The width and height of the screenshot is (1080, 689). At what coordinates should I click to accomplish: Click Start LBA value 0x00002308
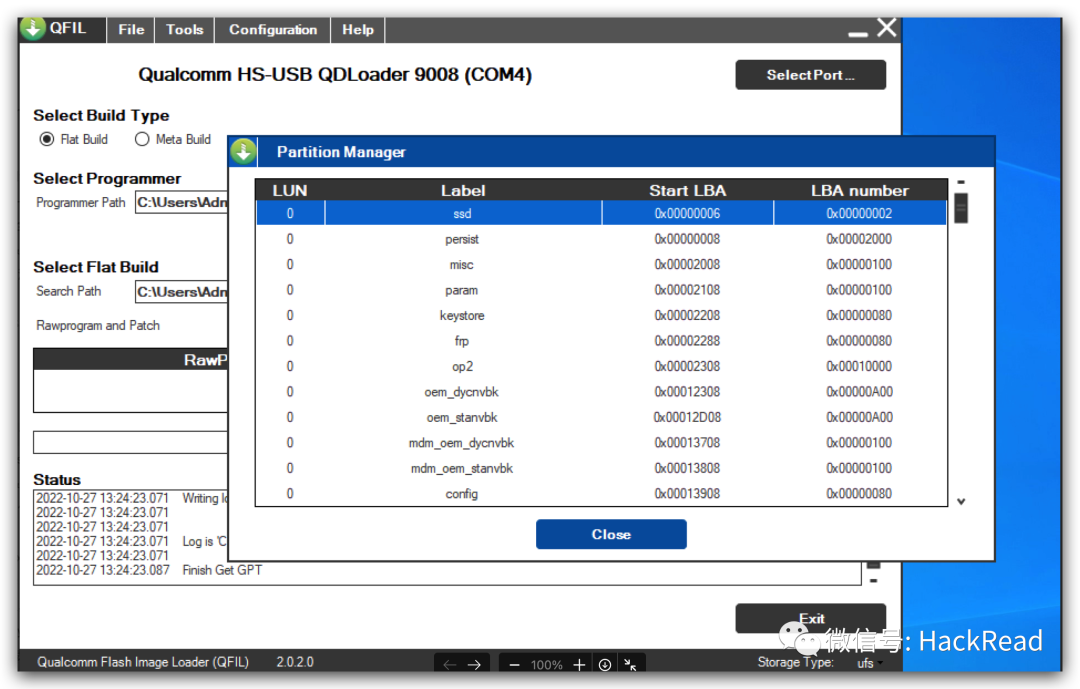click(687, 367)
